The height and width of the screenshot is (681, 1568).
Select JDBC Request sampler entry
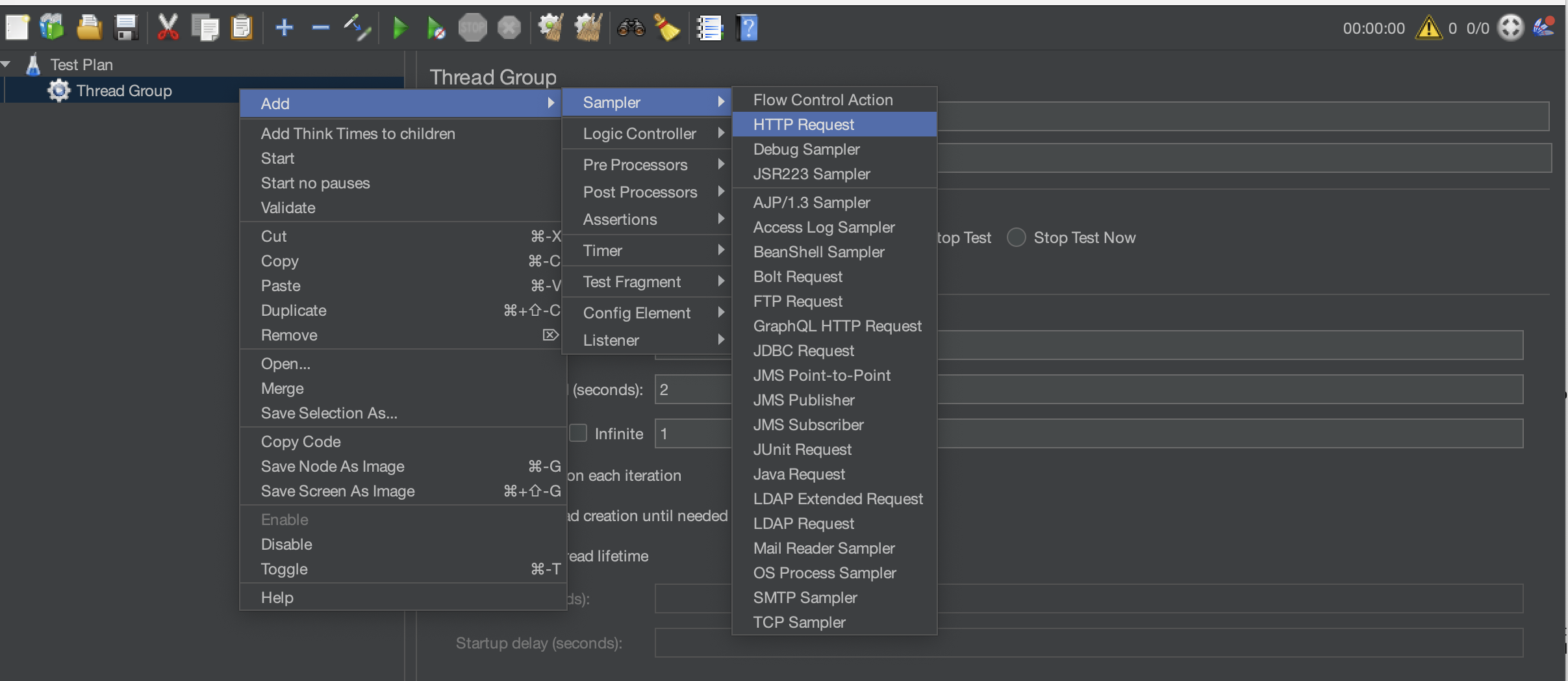pos(803,351)
